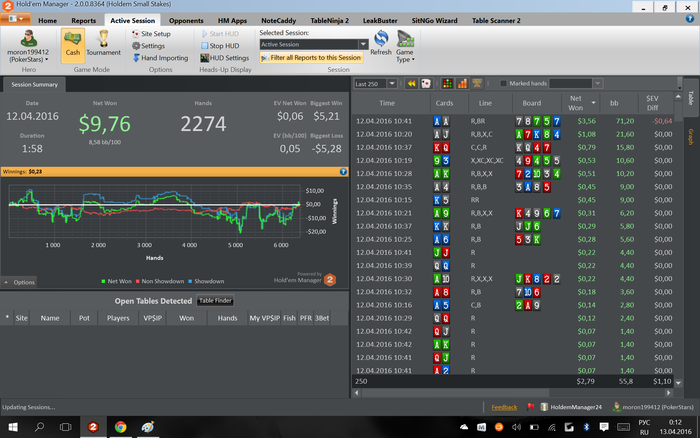This screenshot has width=700, height=438.
Task: Click the trophy icon in hands toolbar
Action: click(x=477, y=83)
